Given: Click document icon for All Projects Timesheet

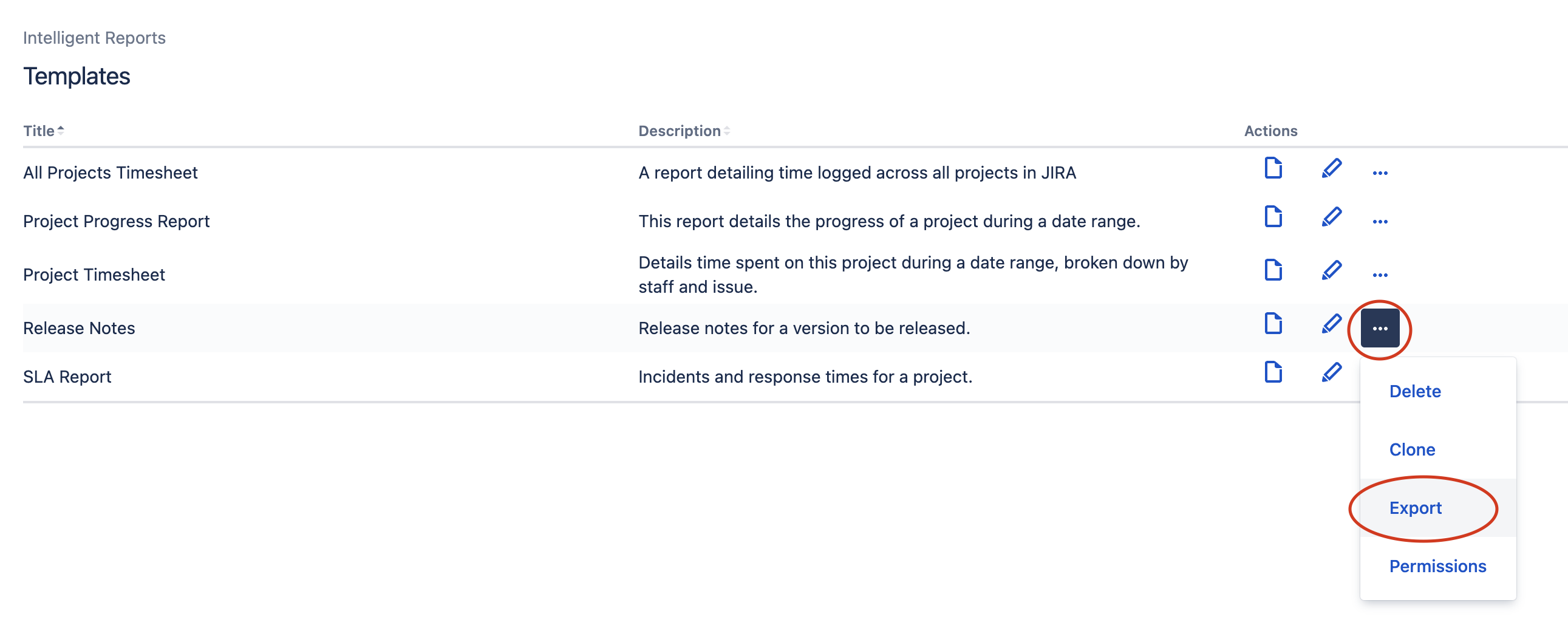Looking at the screenshot, I should (1273, 168).
